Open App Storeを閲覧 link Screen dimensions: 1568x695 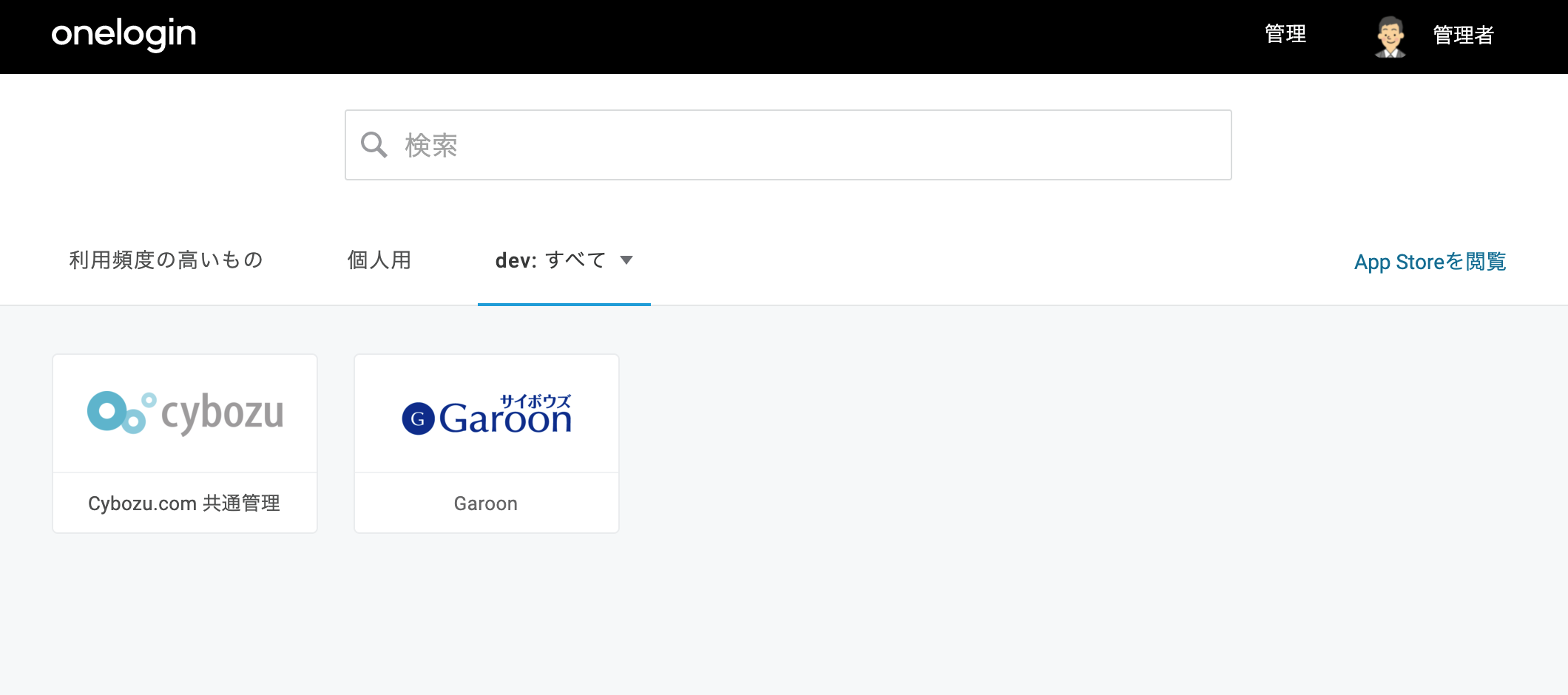(x=1430, y=262)
